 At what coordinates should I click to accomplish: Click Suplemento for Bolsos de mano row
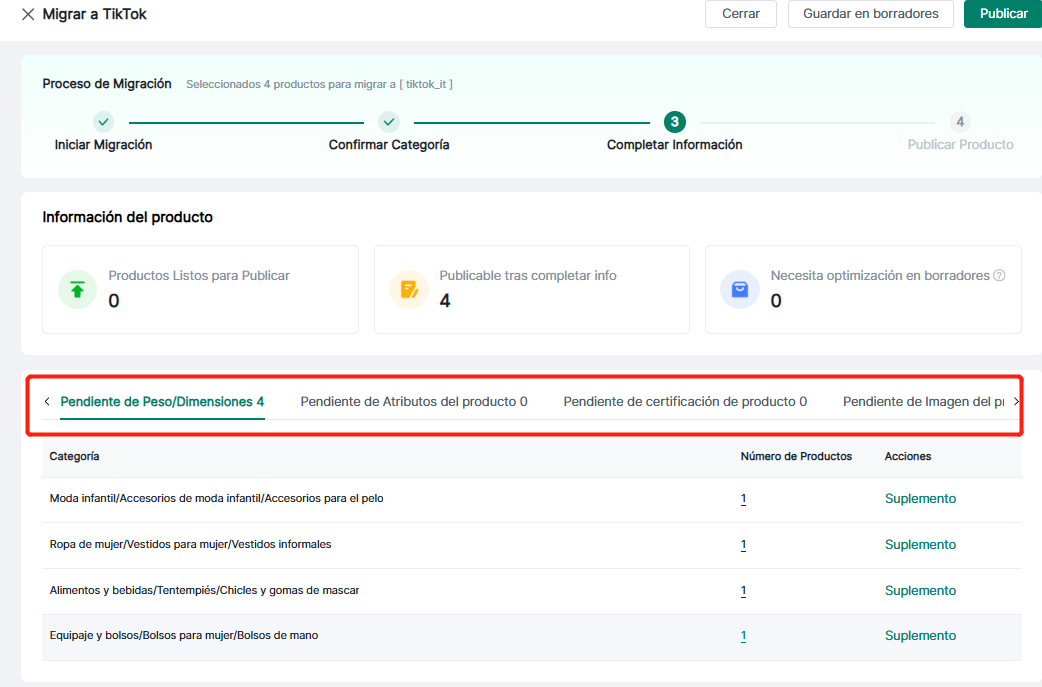(920, 636)
